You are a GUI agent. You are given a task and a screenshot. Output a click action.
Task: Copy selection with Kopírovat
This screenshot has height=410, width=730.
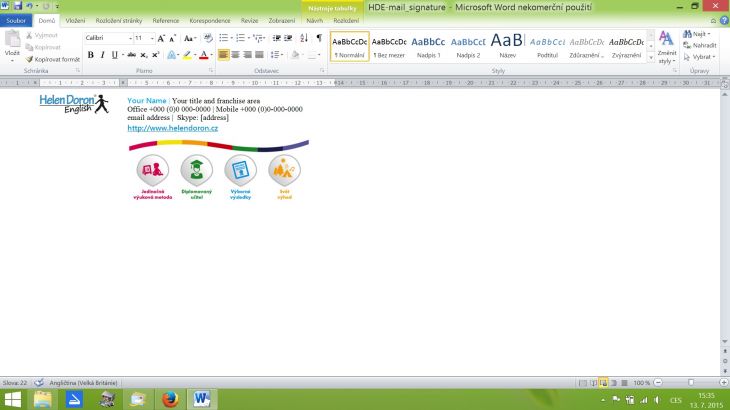pyautogui.click(x=43, y=47)
